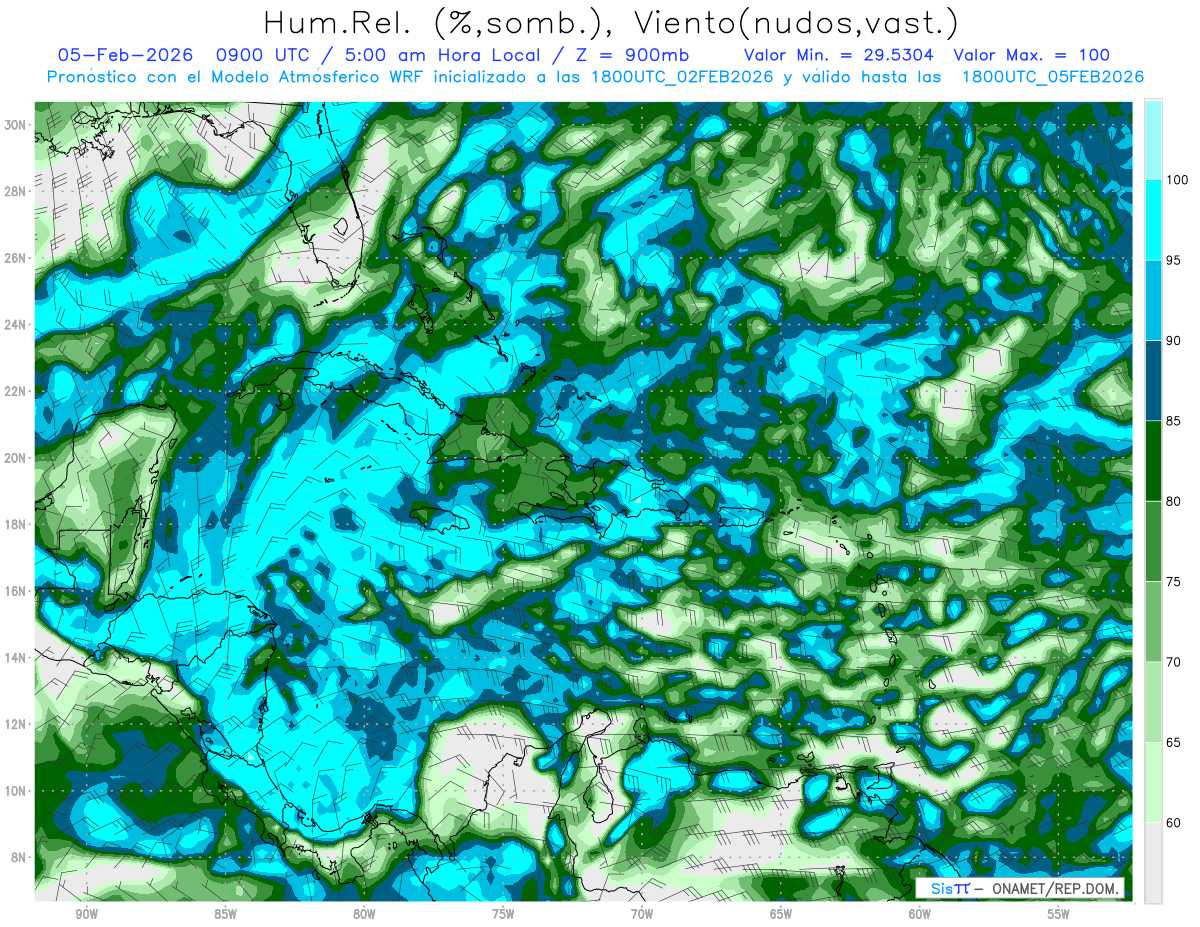Click the green 75–80 legend swatch
The width and height of the screenshot is (1200, 927).
[x=1153, y=541]
